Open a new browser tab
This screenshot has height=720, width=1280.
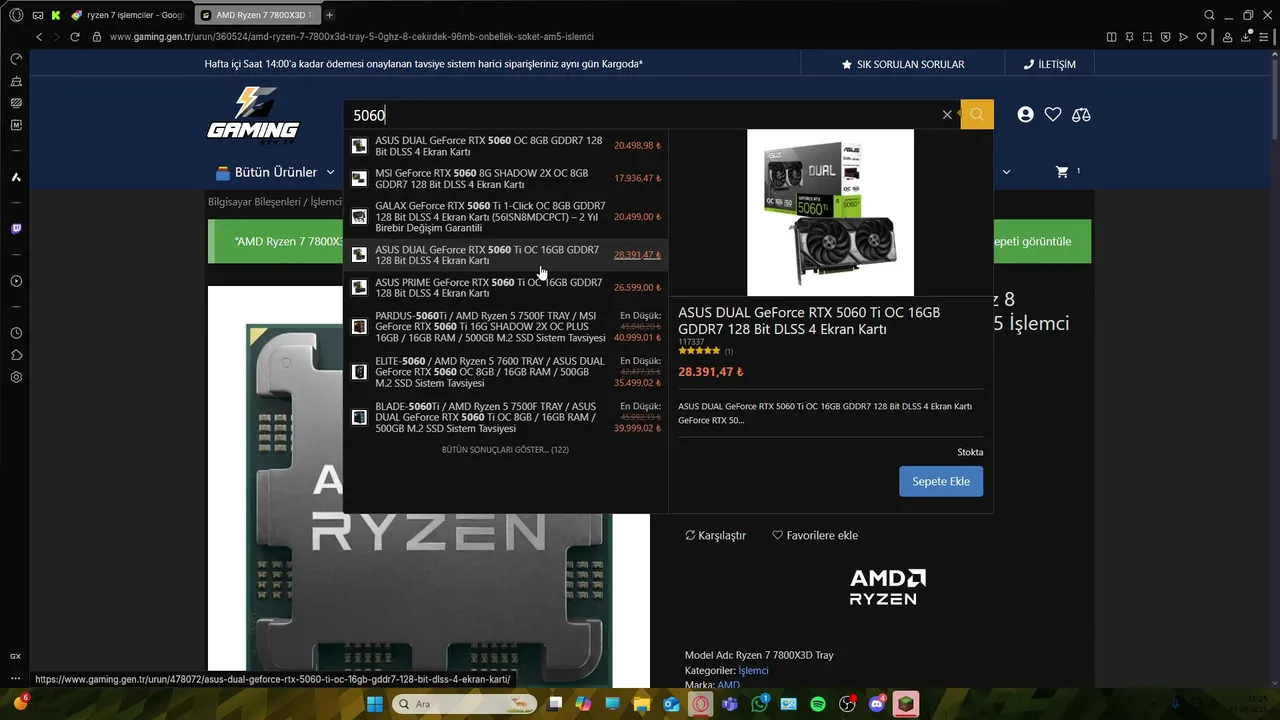coord(330,15)
